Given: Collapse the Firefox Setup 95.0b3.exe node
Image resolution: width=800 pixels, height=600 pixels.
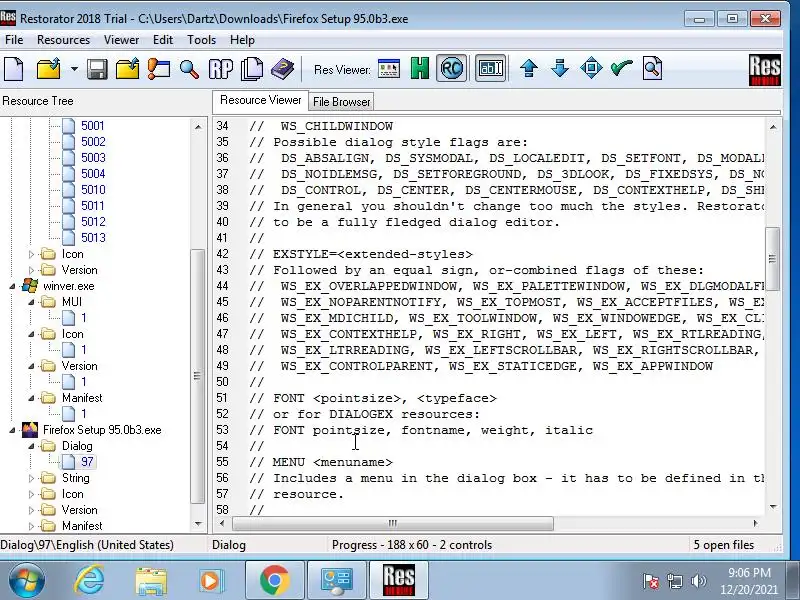Looking at the screenshot, I should click(12, 431).
